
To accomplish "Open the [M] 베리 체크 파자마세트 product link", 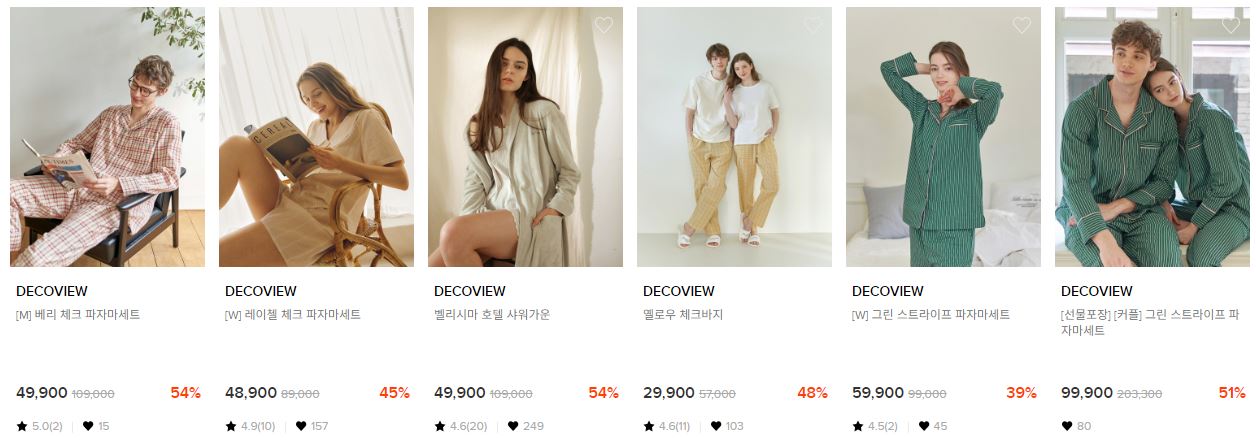I will (x=78, y=315).
